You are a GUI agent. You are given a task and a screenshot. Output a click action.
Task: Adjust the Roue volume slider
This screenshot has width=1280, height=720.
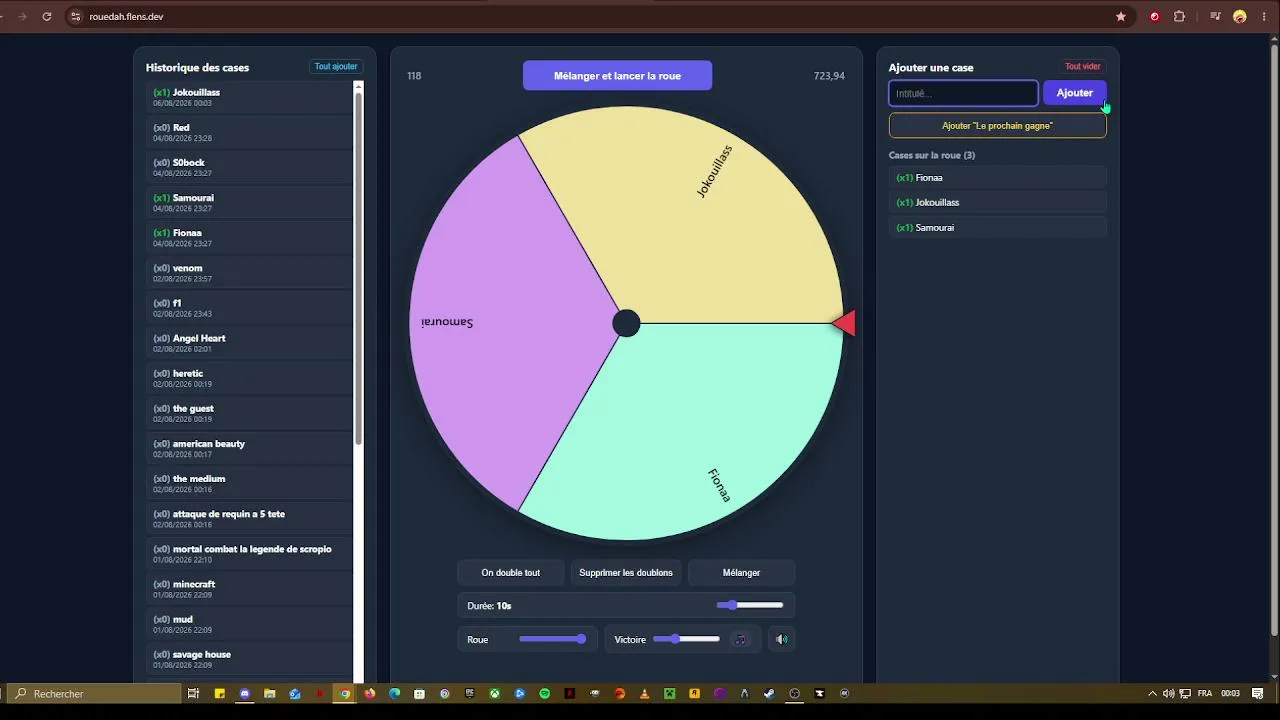[552, 639]
